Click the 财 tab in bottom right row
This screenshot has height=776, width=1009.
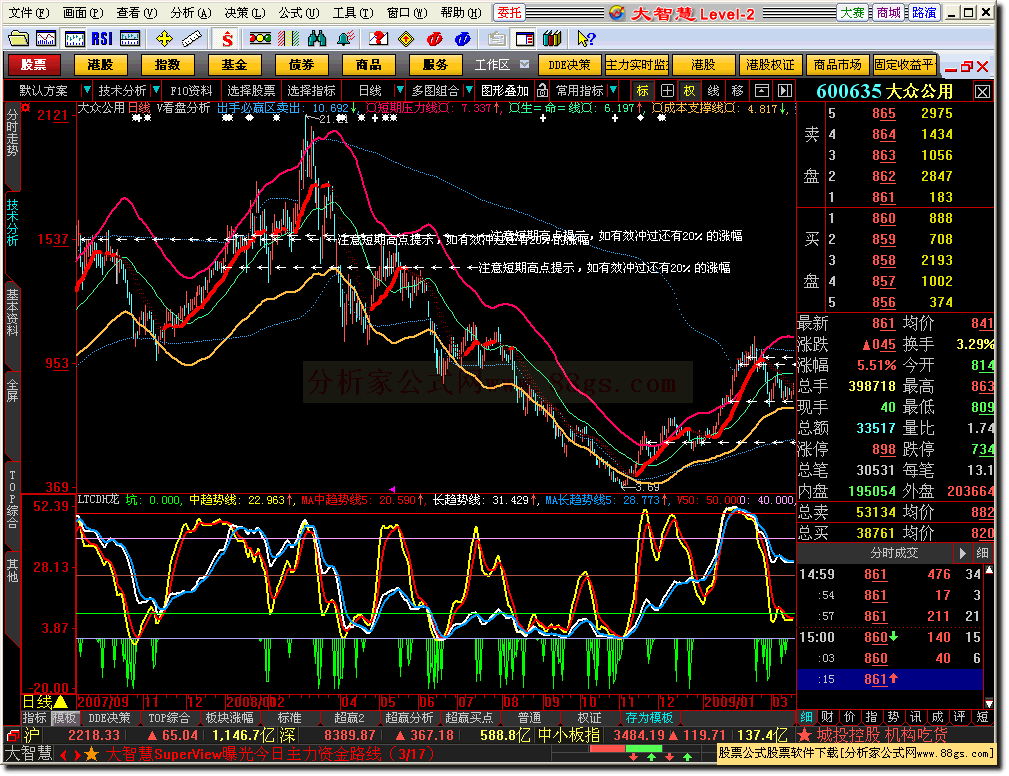[x=828, y=717]
